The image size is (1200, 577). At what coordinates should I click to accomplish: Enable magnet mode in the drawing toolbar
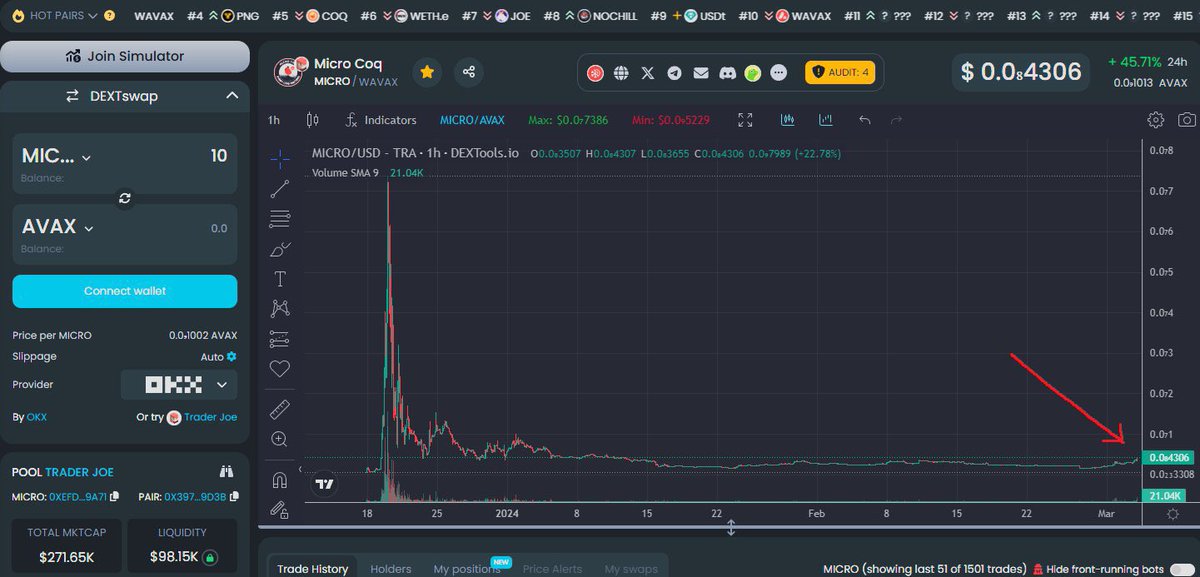279,478
